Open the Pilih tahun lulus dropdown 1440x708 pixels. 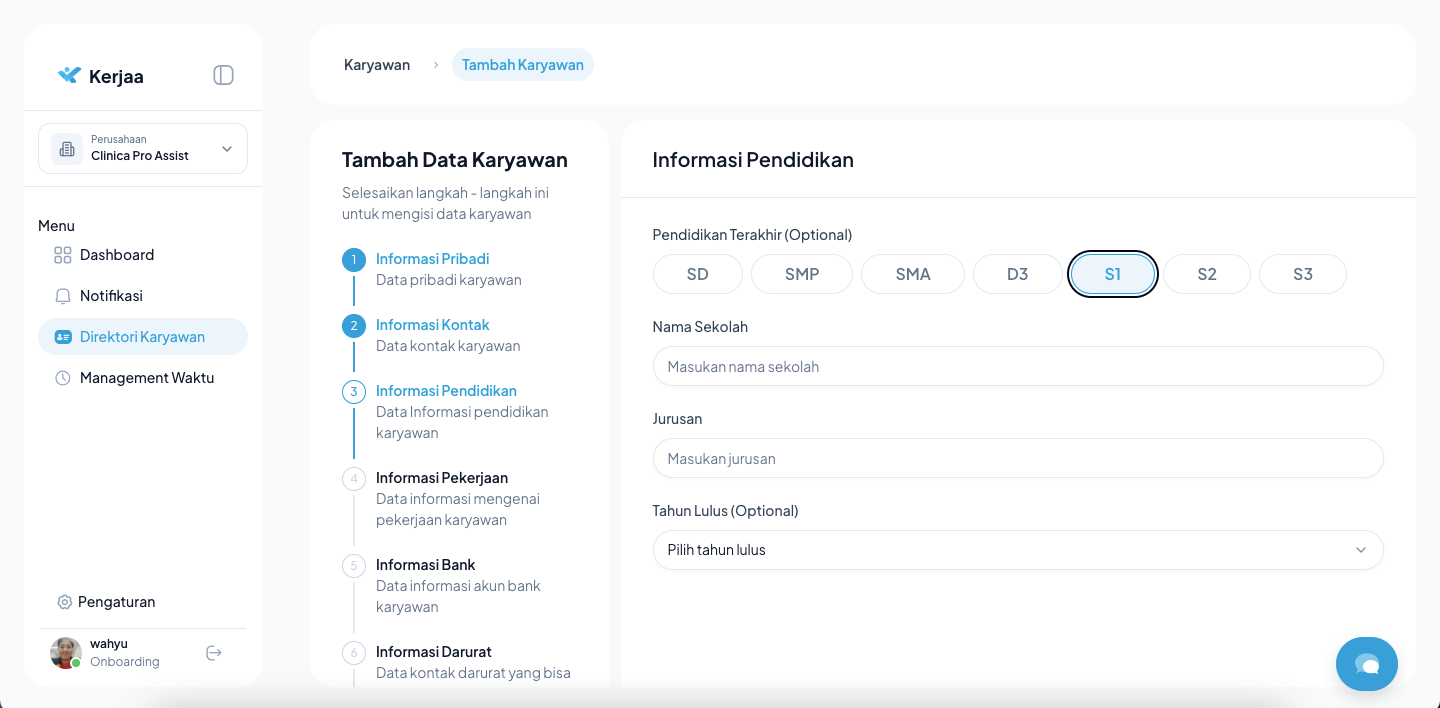pyautogui.click(x=1017, y=550)
